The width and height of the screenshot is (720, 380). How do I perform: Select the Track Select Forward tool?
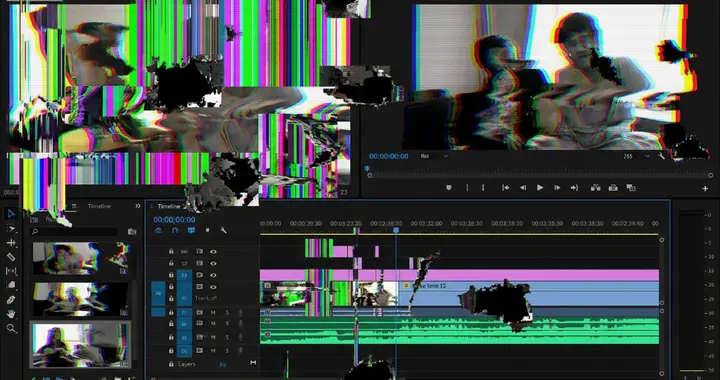click(11, 228)
